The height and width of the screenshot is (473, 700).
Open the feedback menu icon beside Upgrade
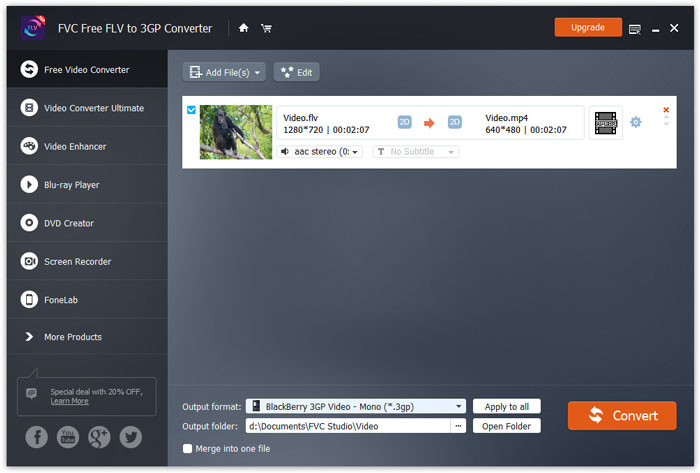click(634, 29)
